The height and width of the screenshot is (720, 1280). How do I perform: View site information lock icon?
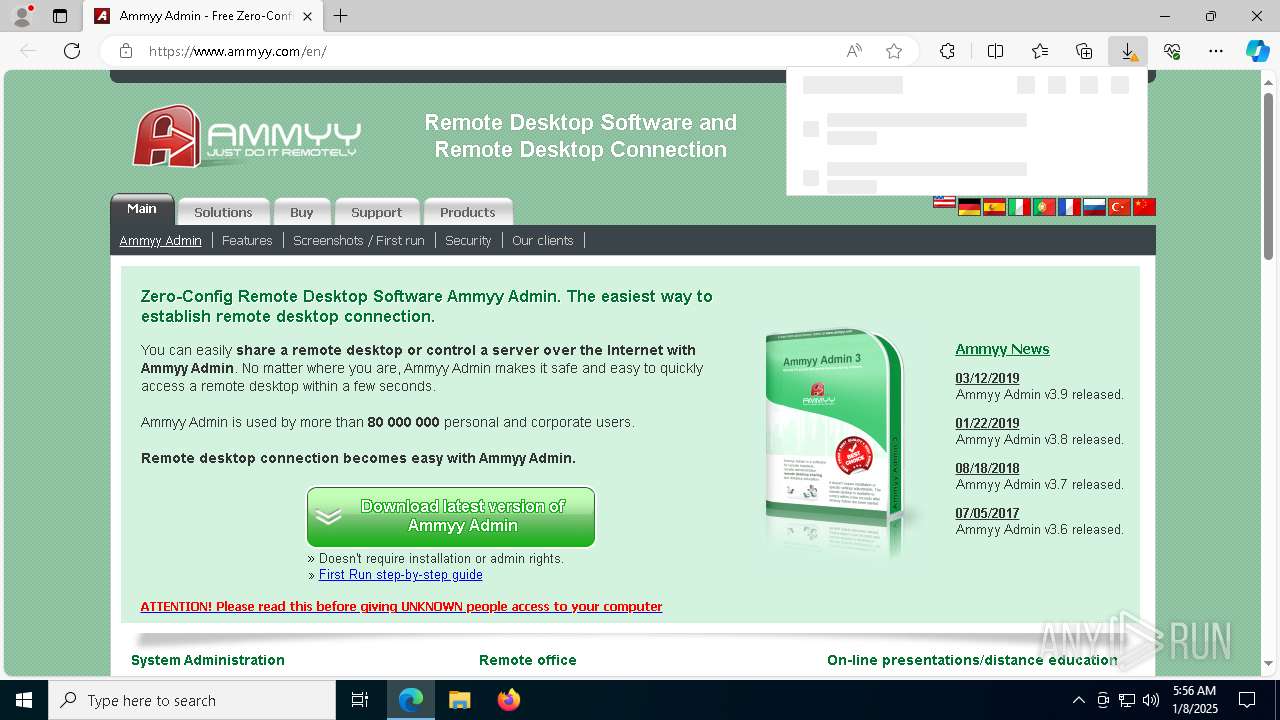click(x=125, y=51)
